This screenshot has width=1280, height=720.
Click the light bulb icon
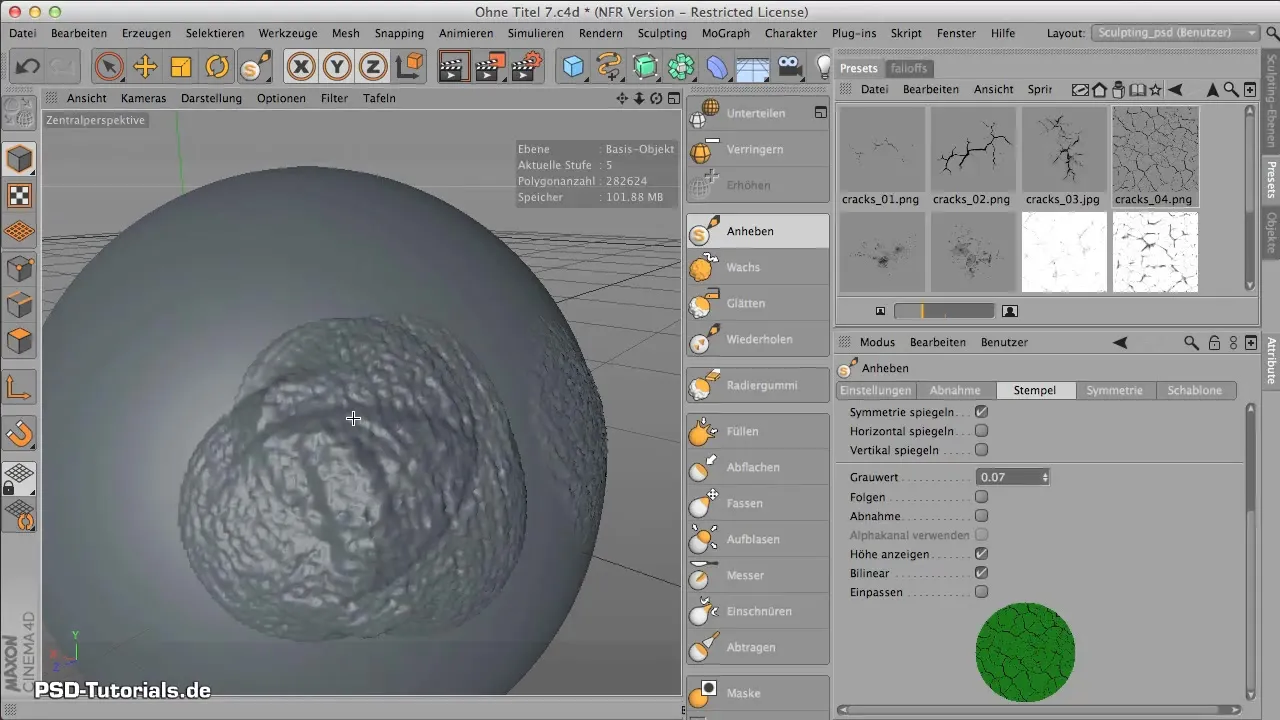click(824, 67)
